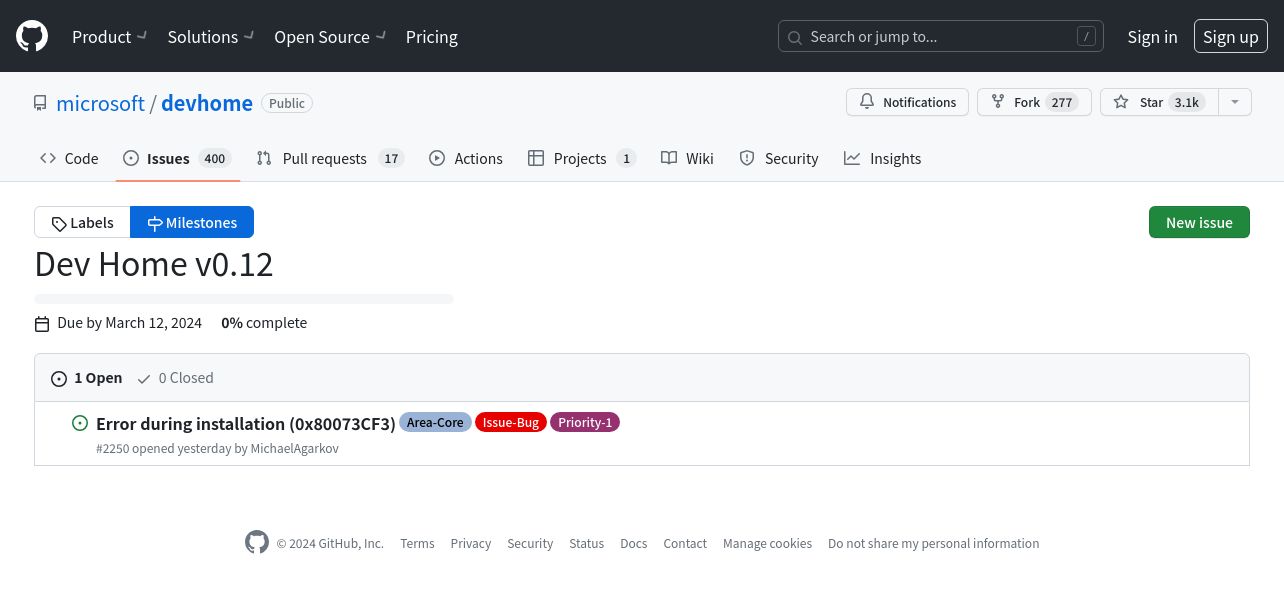The height and width of the screenshot is (596, 1284).
Task: Click the fork icon
Action: tap(998, 102)
